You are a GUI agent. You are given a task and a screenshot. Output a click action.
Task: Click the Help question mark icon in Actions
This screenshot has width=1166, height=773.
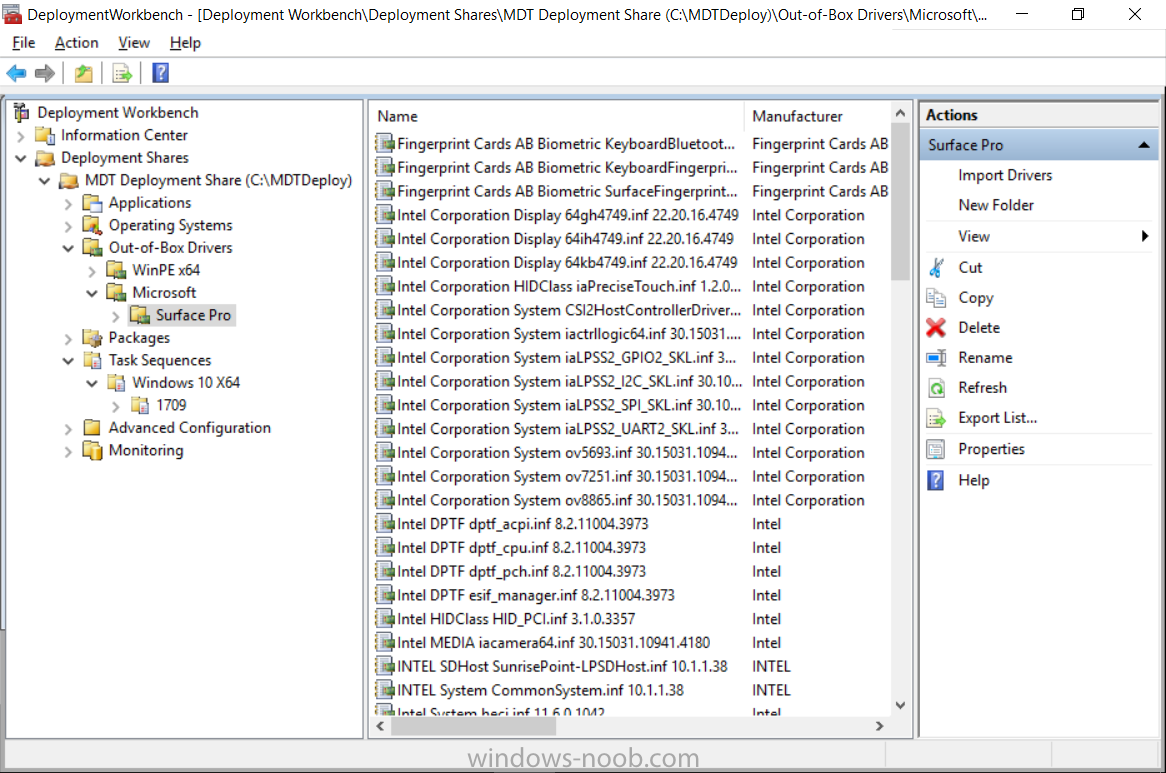coord(936,480)
